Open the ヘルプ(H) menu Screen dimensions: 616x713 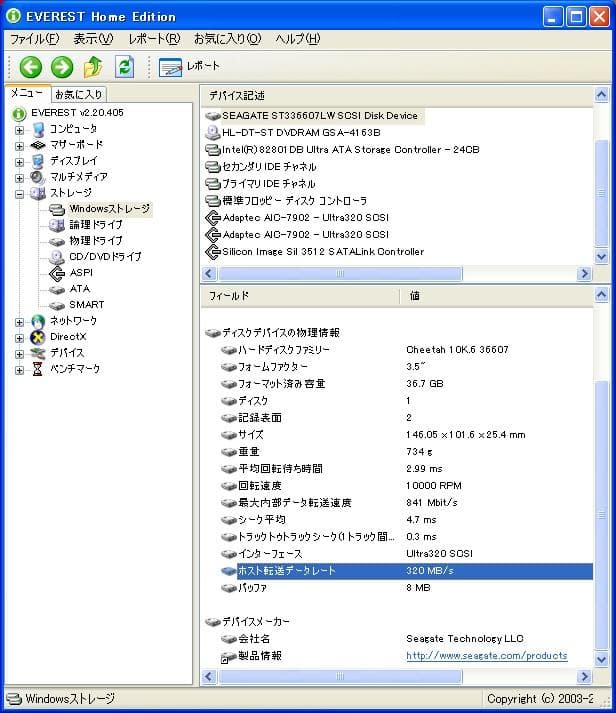297,39
